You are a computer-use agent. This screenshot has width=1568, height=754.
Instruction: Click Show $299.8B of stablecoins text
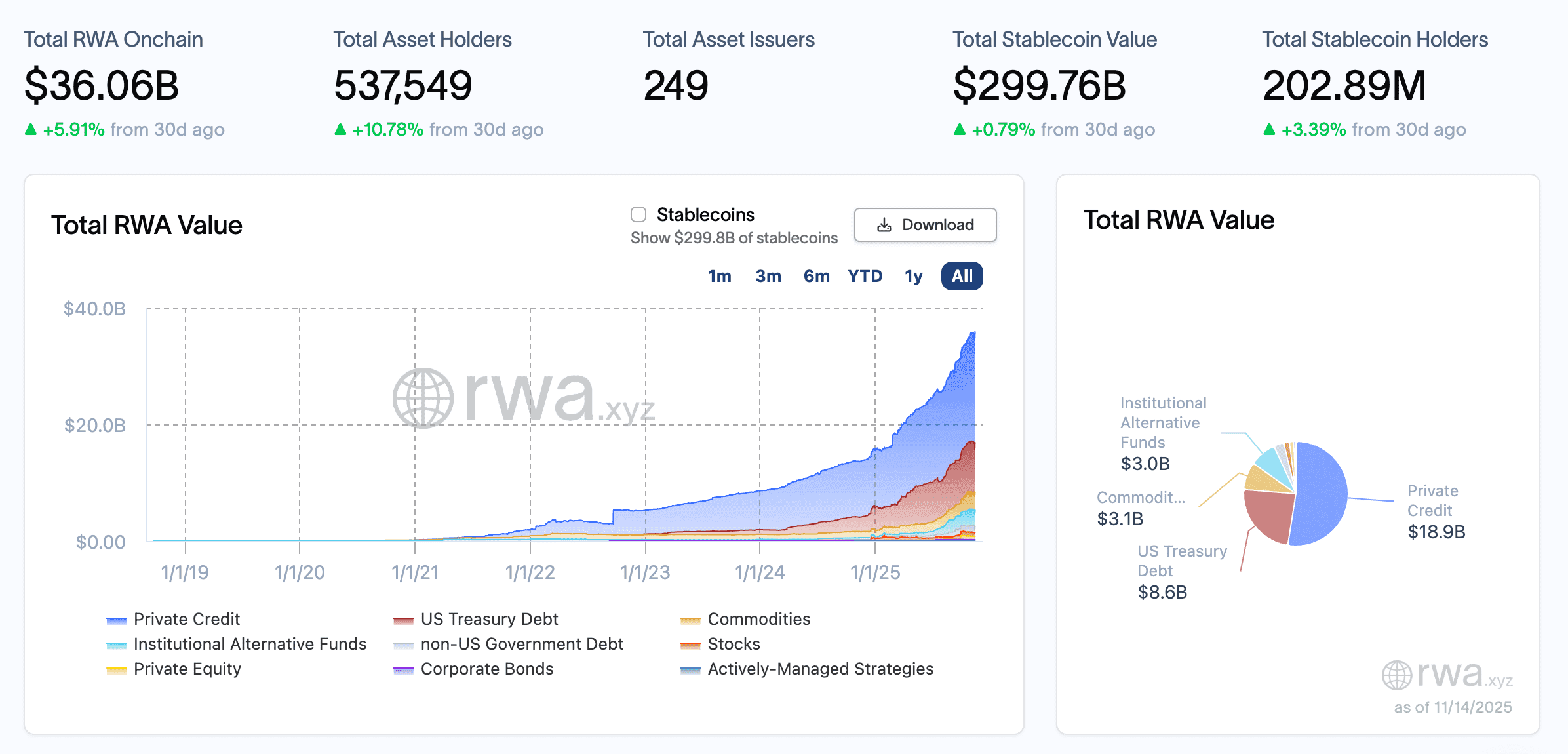pyautogui.click(x=734, y=238)
